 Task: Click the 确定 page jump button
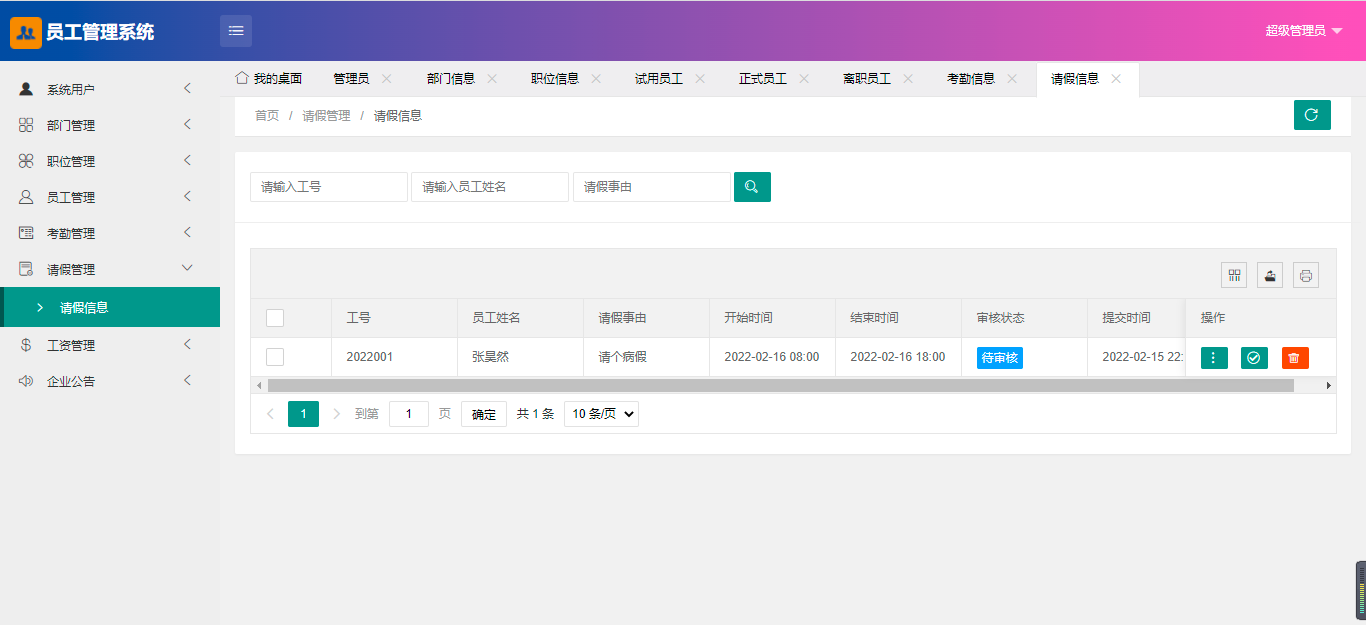pos(483,414)
